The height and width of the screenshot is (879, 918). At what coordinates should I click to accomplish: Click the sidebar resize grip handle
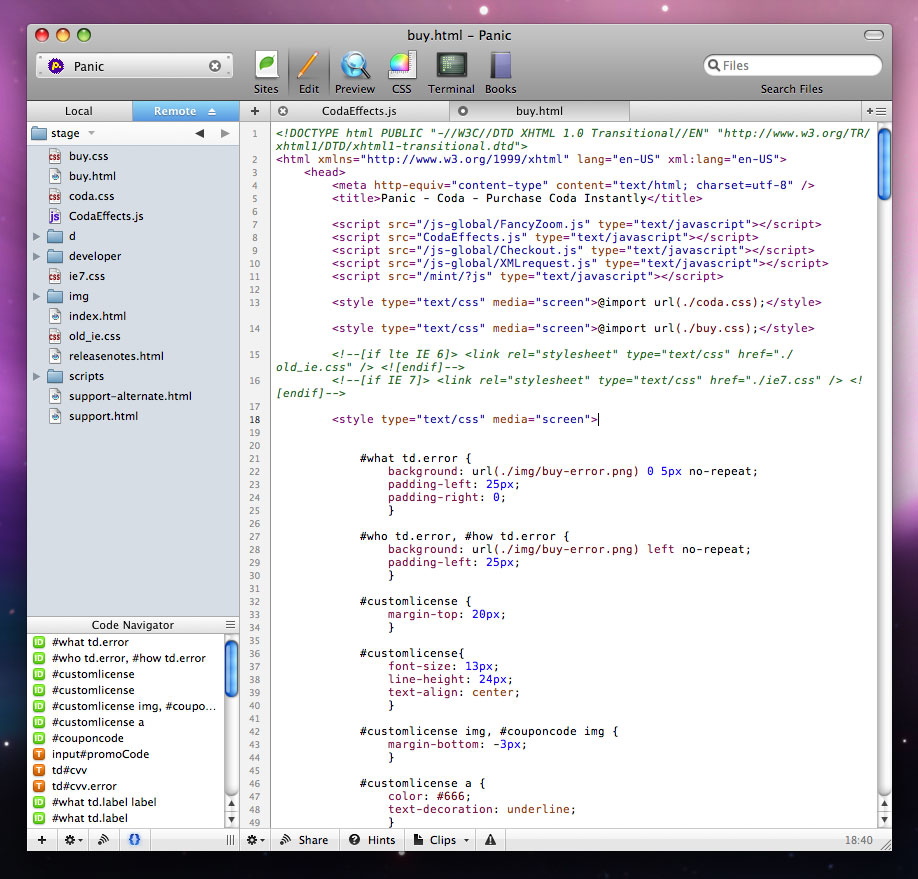tap(230, 840)
